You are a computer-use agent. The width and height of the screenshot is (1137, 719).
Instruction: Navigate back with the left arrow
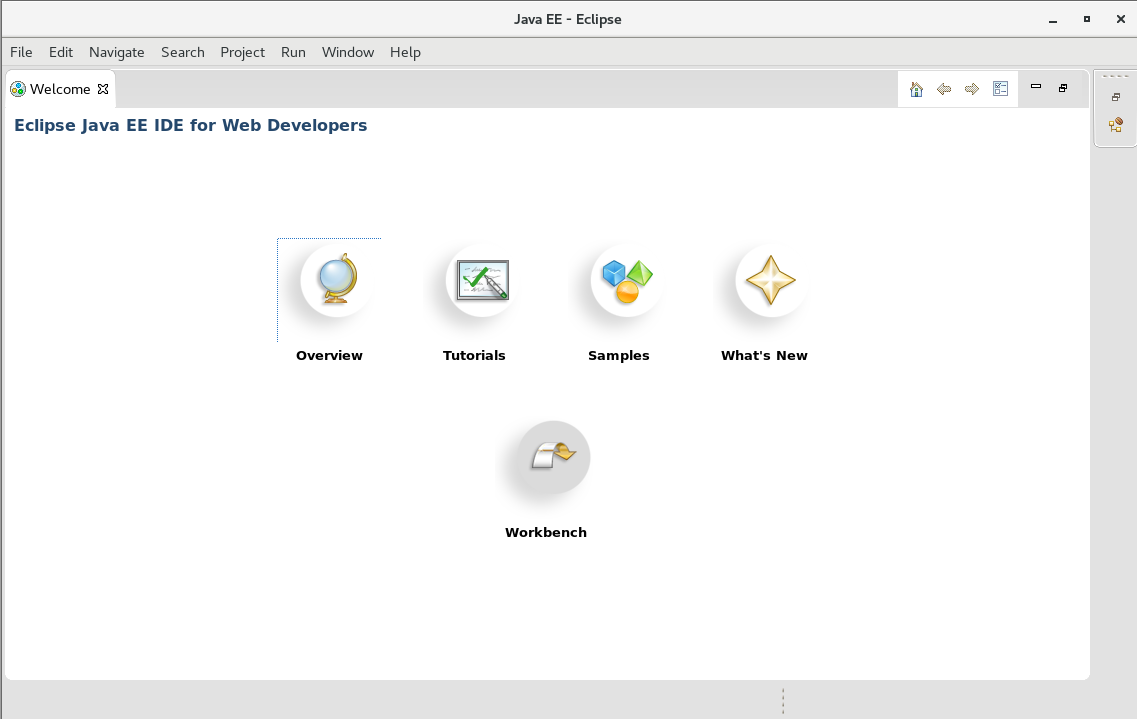944,89
